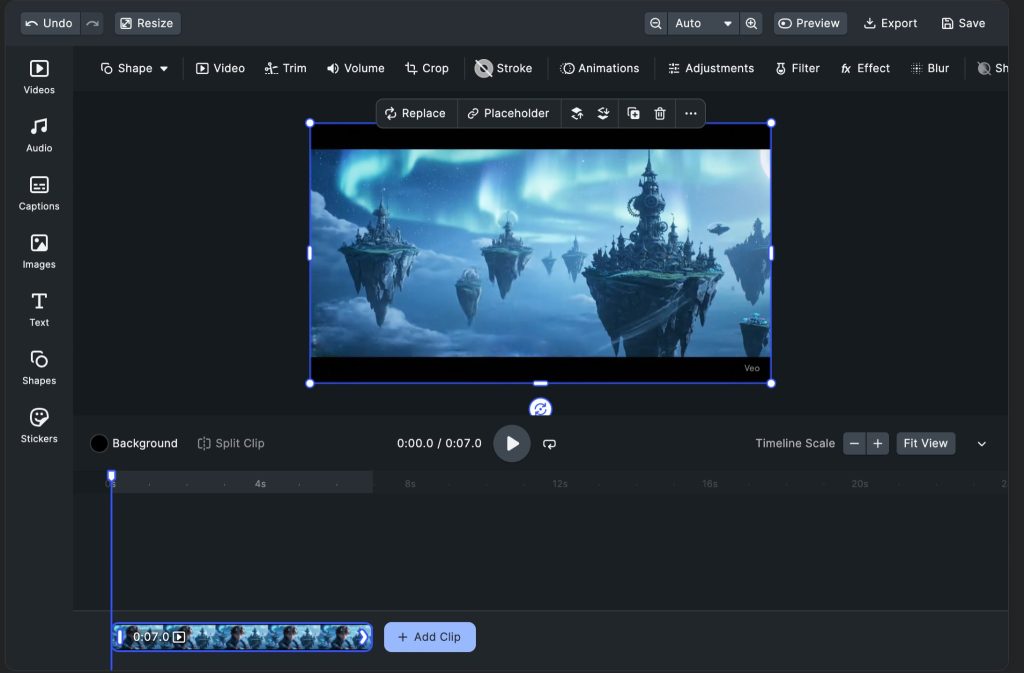Screen dimensions: 1024x673
Task: Open the Videos panel in sidebar
Action: click(39, 77)
